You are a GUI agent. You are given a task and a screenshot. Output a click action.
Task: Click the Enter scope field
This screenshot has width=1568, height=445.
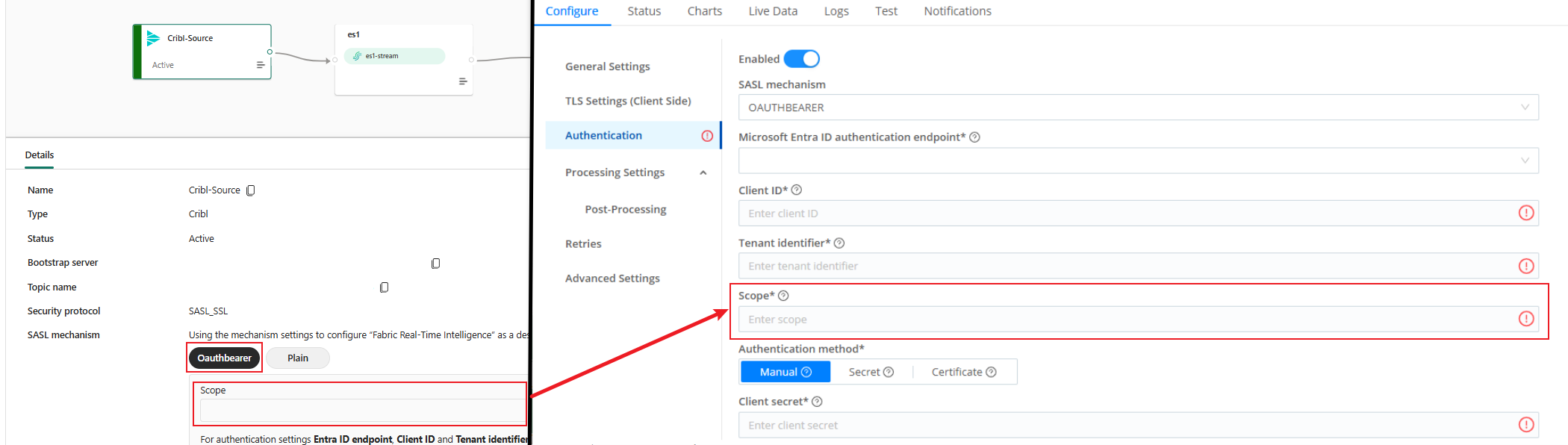[x=1138, y=319]
